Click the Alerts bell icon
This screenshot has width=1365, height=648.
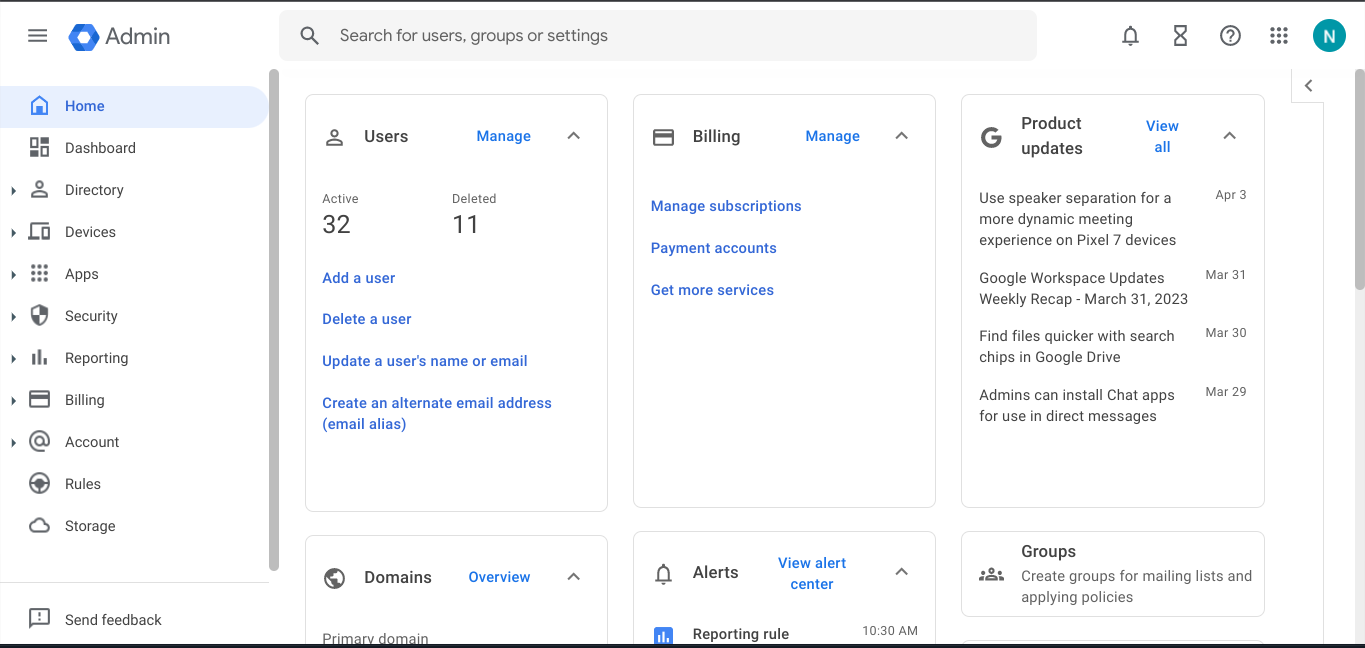[663, 574]
